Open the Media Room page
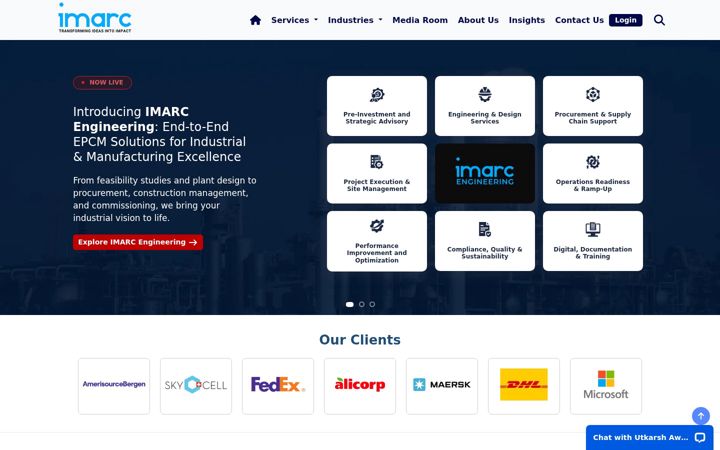The width and height of the screenshot is (720, 450). [x=420, y=20]
